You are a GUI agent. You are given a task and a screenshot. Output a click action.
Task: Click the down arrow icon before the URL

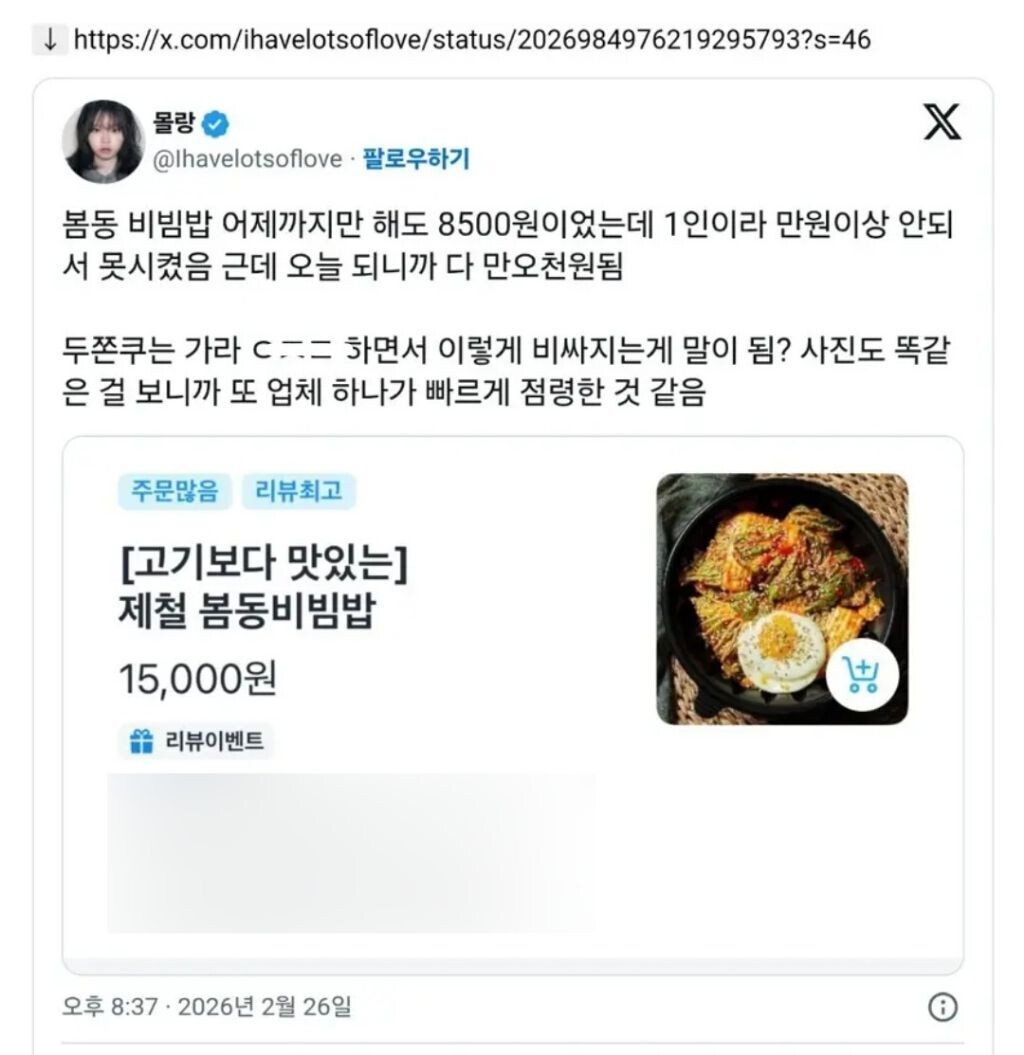click(x=50, y=40)
